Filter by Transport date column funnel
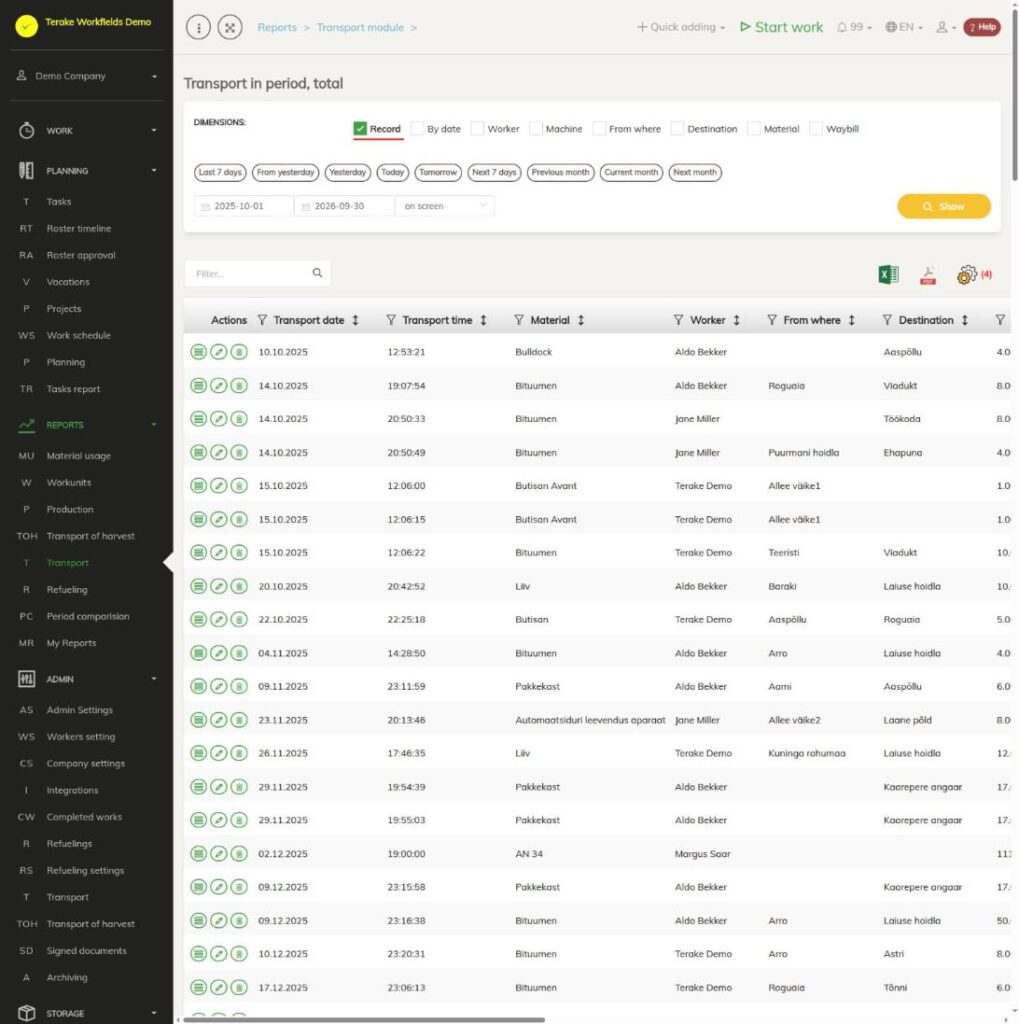This screenshot has width=1019, height=1024. click(262, 320)
